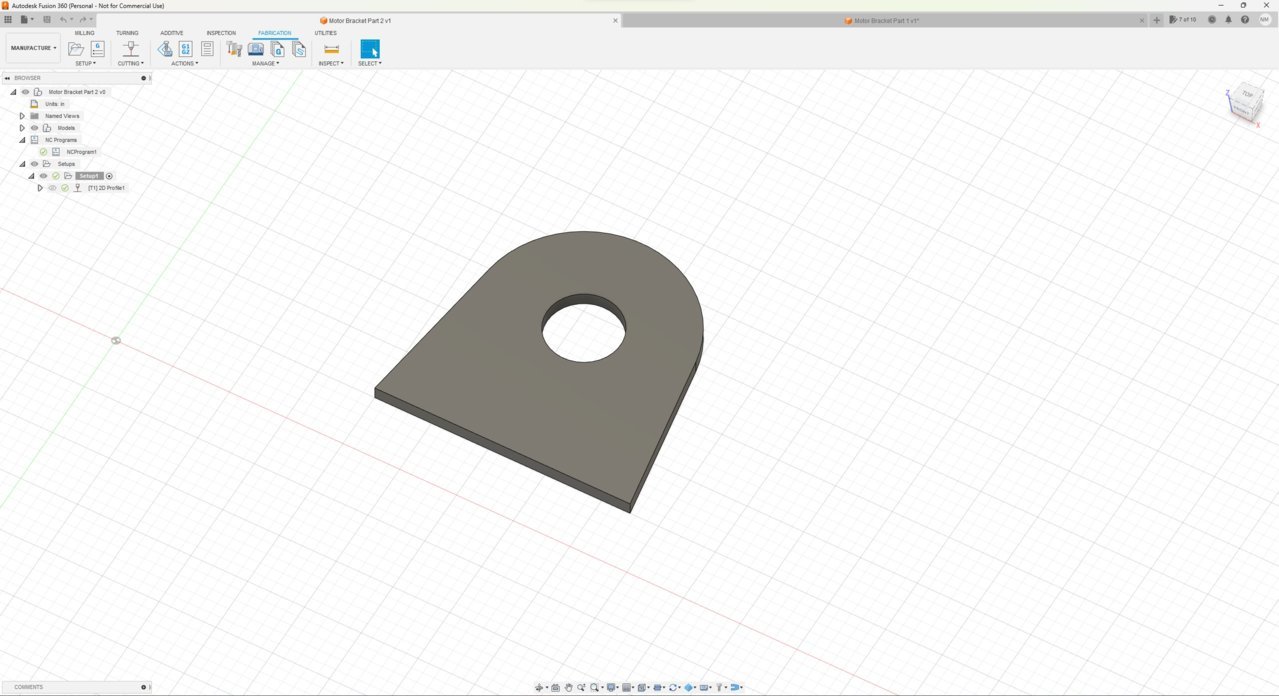Open the AM user account menu

[1265, 19]
